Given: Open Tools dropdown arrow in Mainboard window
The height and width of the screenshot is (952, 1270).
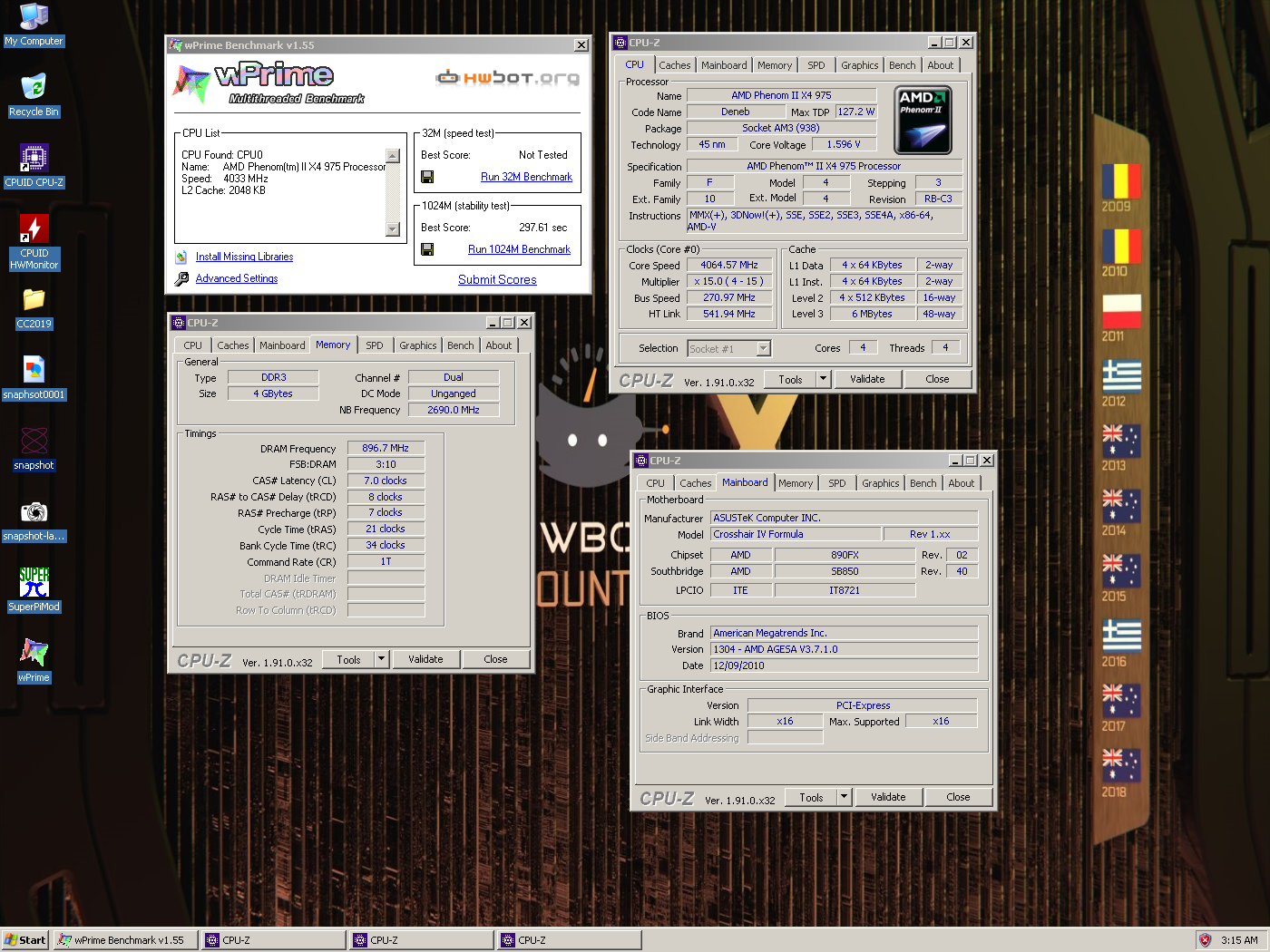Looking at the screenshot, I should pyautogui.click(x=844, y=797).
